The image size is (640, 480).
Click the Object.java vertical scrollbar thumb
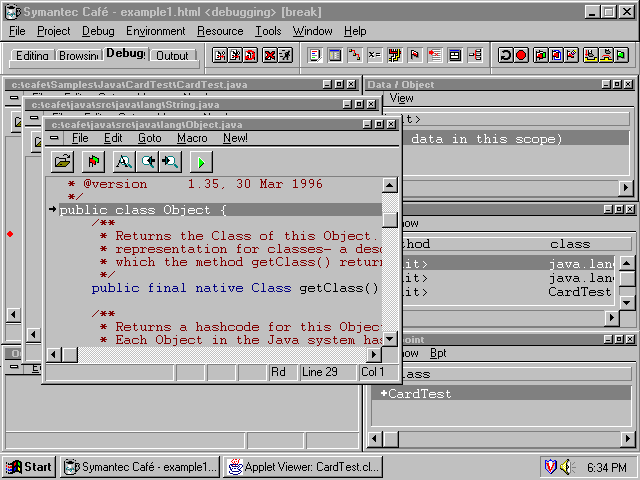(390, 220)
